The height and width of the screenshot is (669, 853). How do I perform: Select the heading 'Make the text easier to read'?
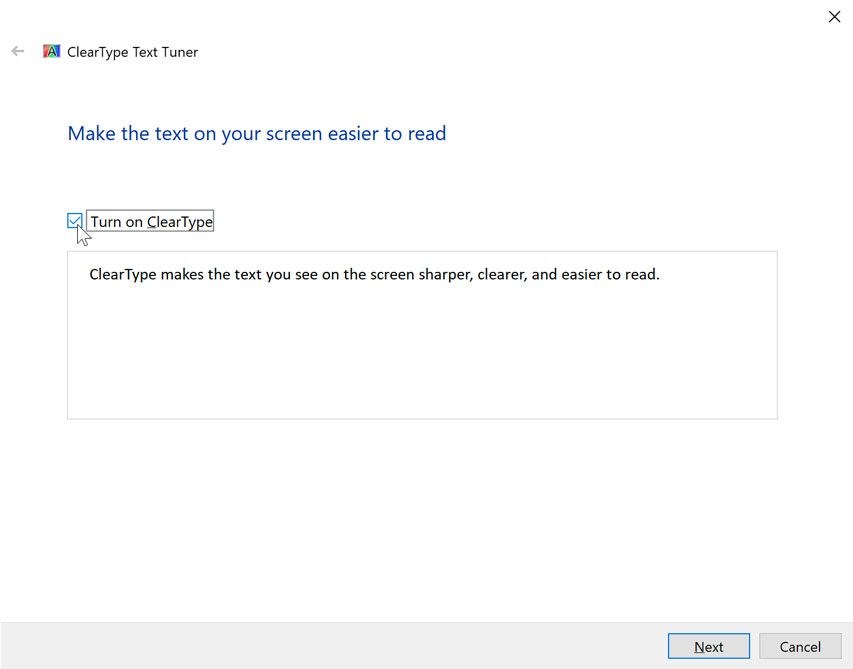[x=256, y=133]
